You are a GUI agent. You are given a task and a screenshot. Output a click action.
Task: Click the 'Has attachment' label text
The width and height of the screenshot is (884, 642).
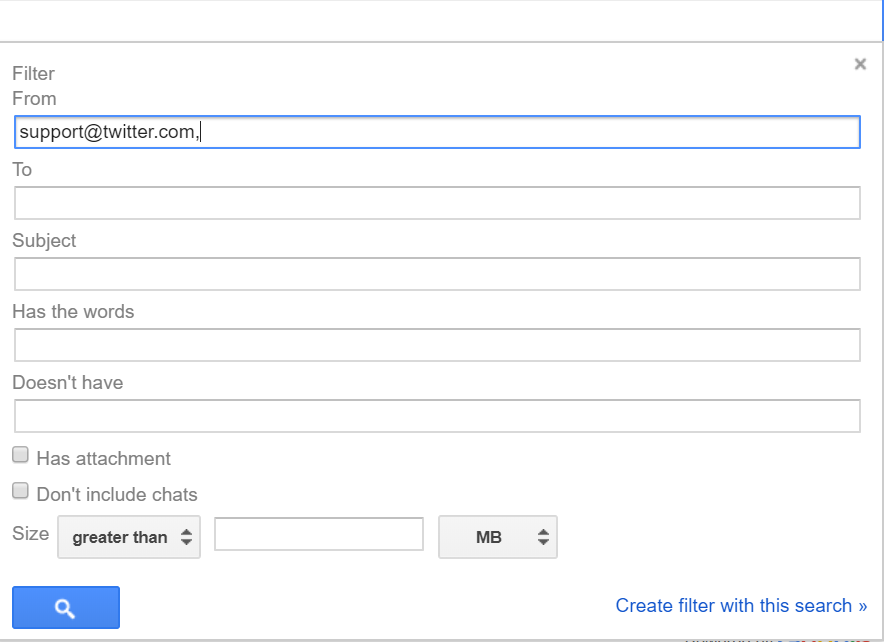(x=103, y=459)
